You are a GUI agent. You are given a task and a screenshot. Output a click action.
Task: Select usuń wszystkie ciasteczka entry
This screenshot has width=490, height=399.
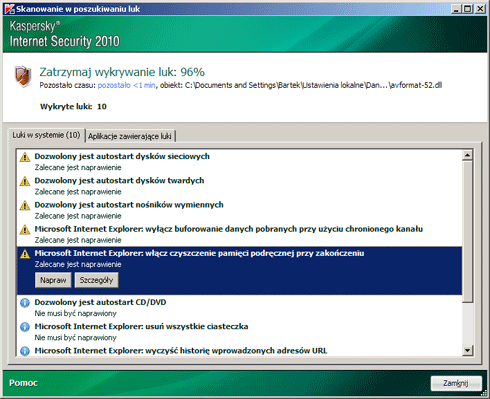point(239,332)
